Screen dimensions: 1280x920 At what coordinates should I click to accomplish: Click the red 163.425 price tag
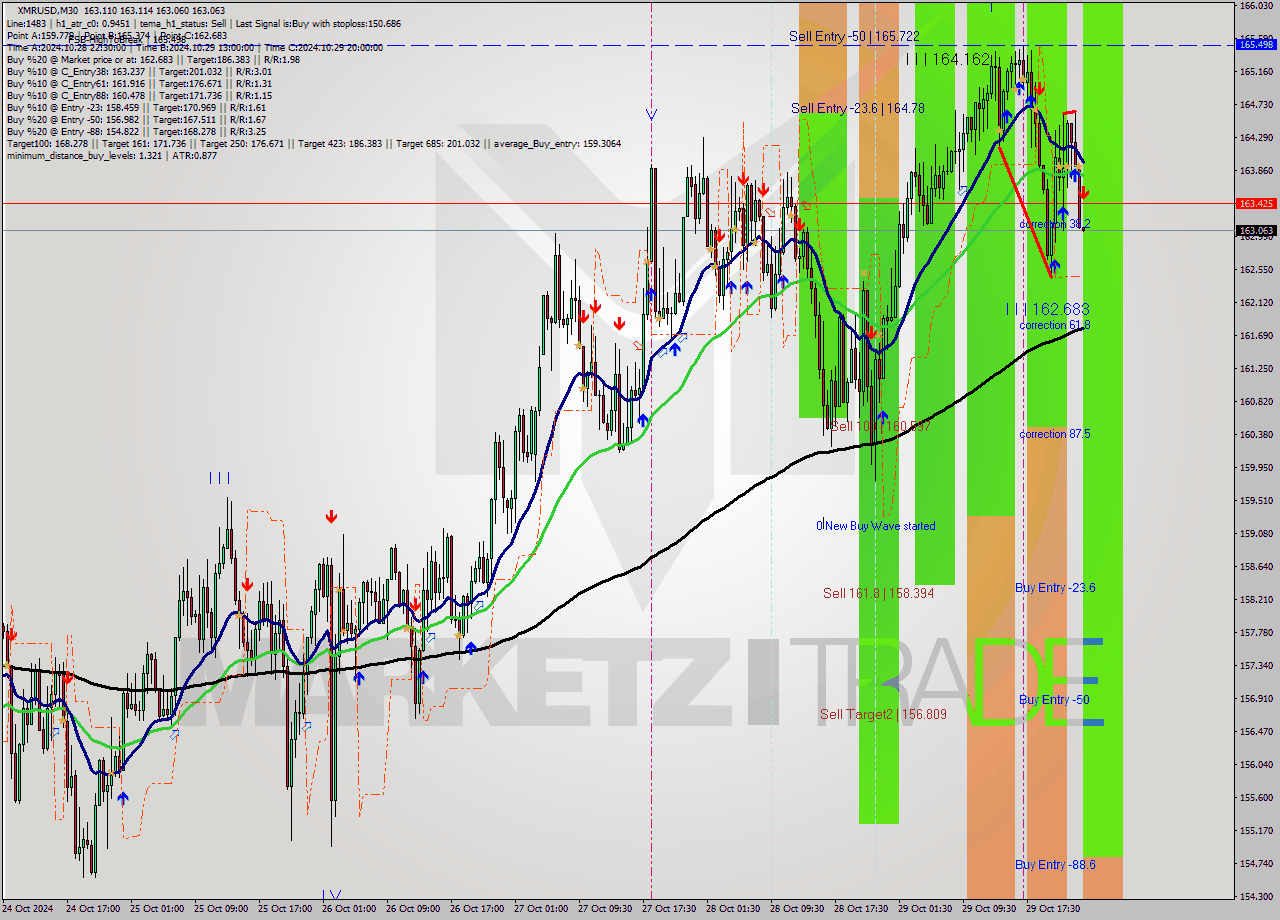(1256, 203)
